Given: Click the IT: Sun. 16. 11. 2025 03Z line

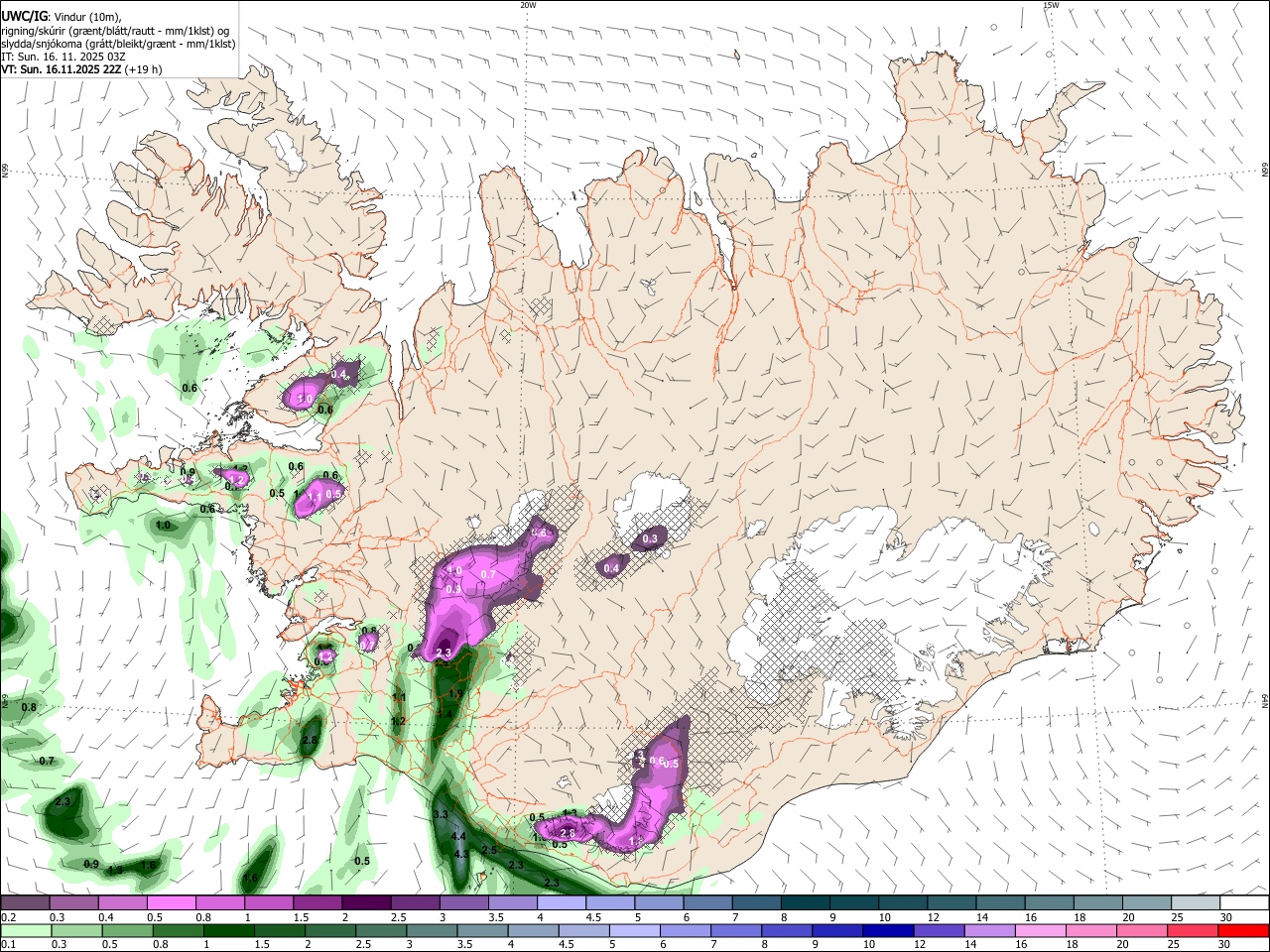Looking at the screenshot, I should (x=63, y=57).
